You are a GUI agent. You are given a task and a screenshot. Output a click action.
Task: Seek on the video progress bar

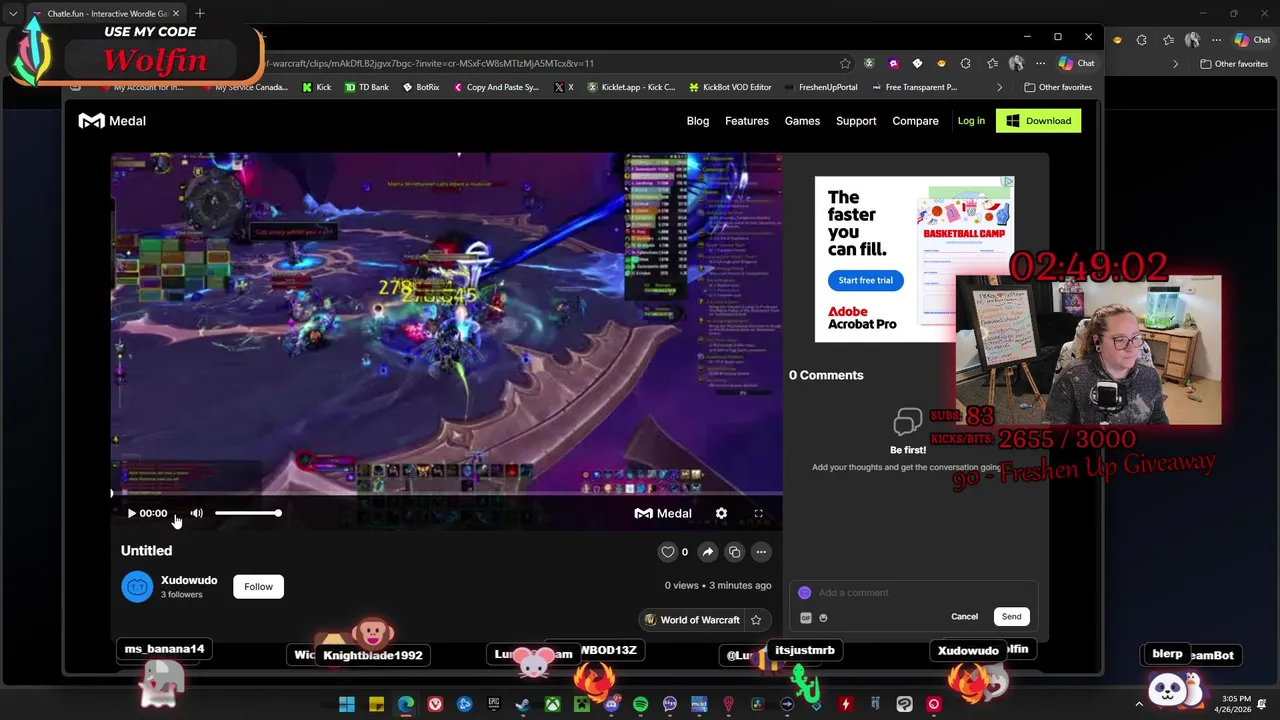pyautogui.click(x=446, y=493)
